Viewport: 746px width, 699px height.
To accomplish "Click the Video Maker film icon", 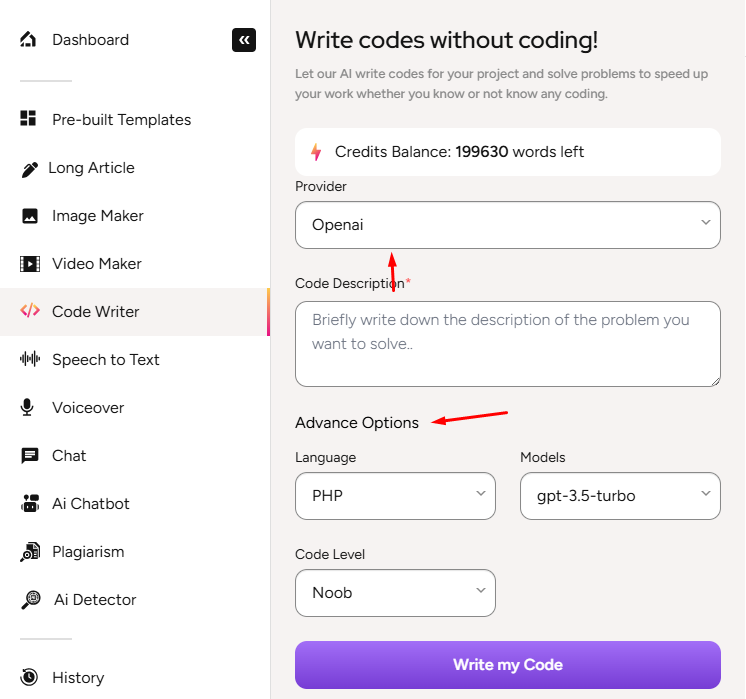I will (30, 264).
